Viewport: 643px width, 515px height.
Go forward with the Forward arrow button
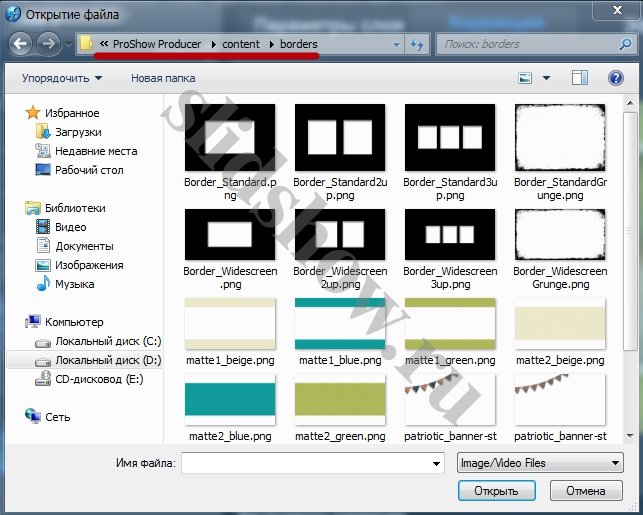click(48, 43)
